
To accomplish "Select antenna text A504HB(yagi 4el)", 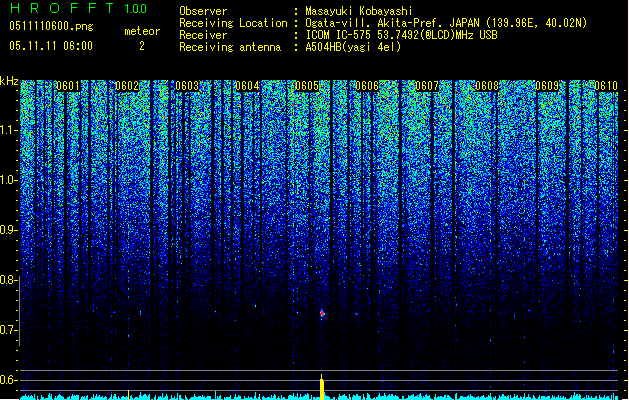I will (x=353, y=47).
